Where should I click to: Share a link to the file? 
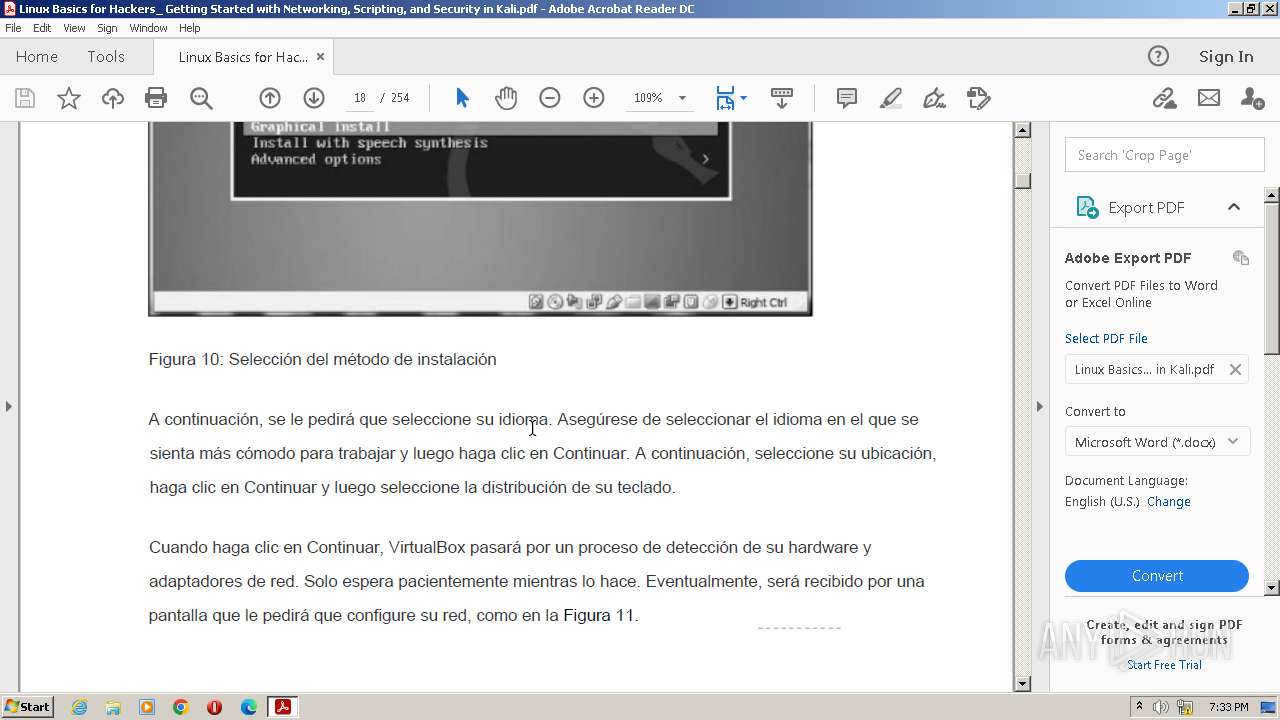1164,98
